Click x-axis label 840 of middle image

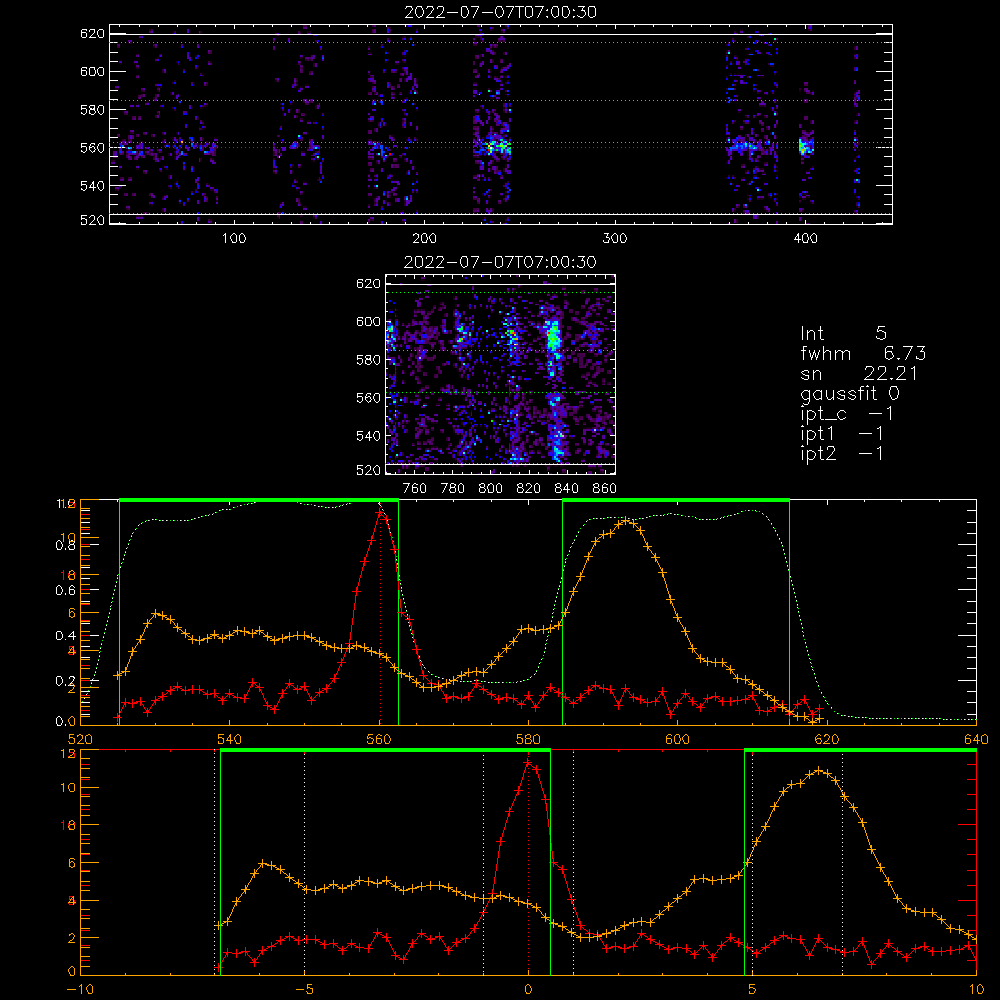566,489
